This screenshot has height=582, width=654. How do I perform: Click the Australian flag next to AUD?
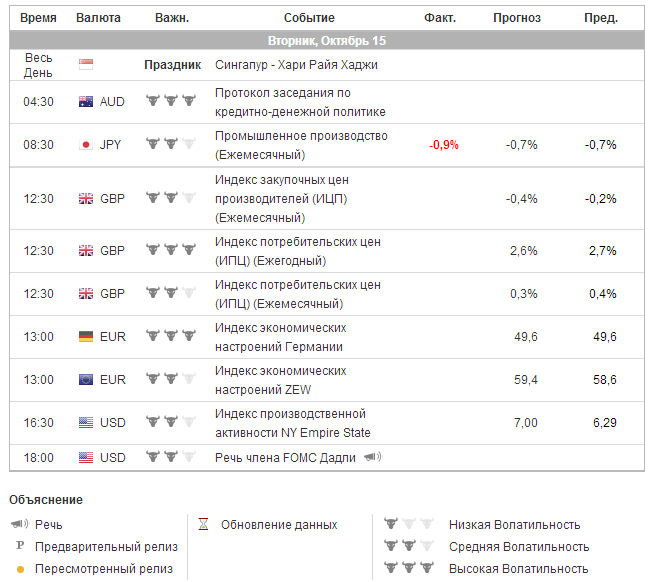pyautogui.click(x=86, y=102)
